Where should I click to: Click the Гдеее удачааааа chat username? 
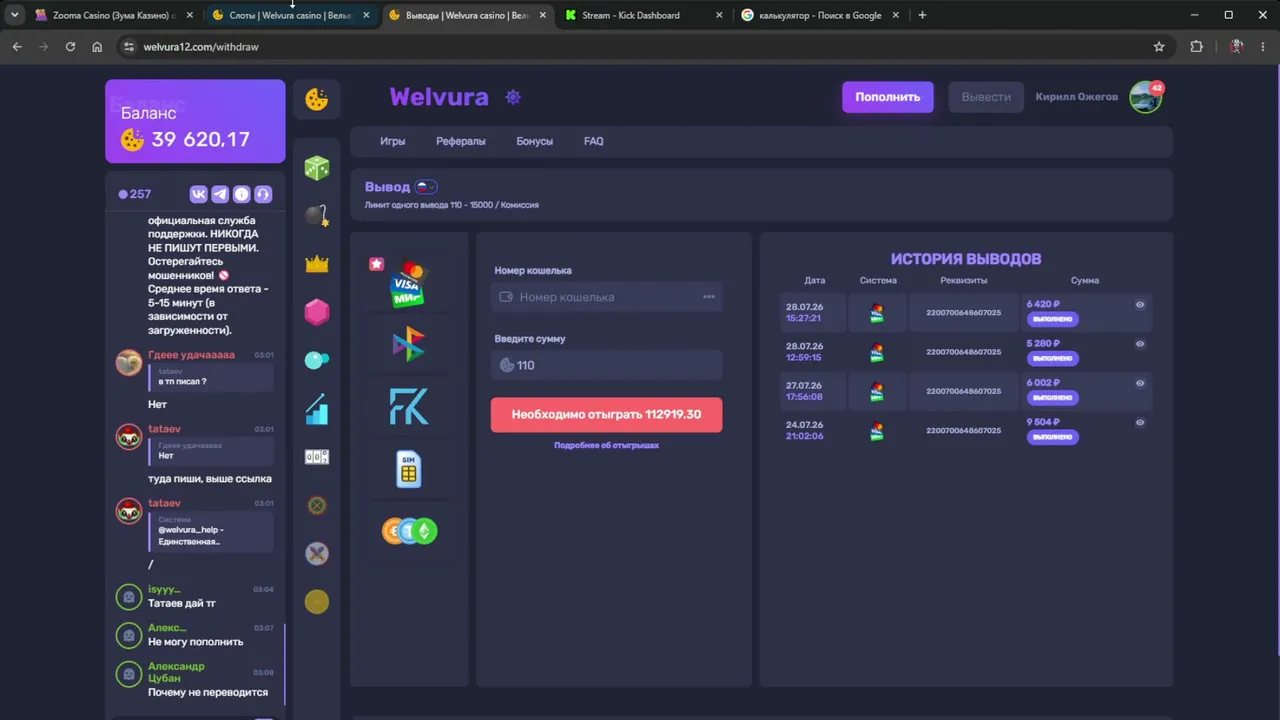point(191,355)
